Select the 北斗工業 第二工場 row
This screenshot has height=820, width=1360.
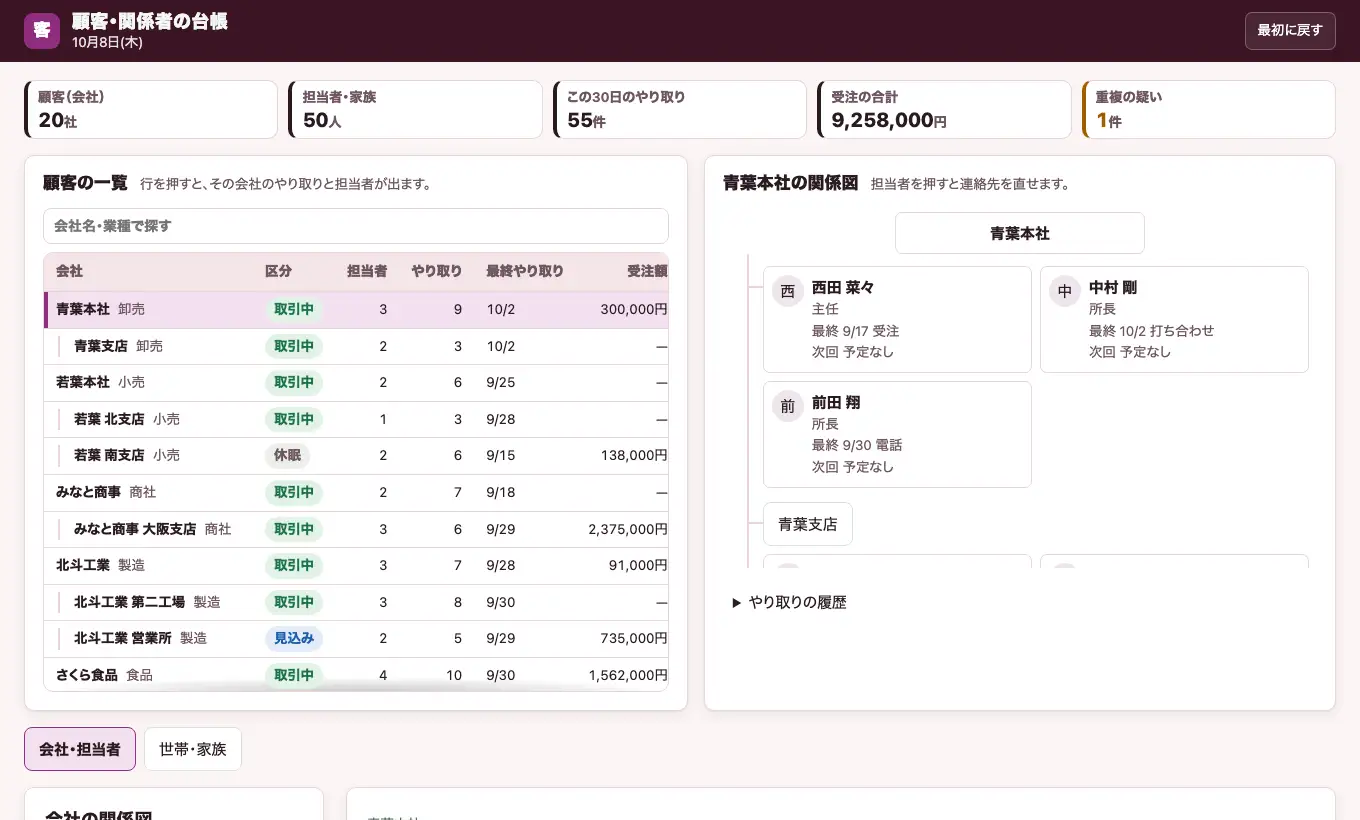pos(356,602)
